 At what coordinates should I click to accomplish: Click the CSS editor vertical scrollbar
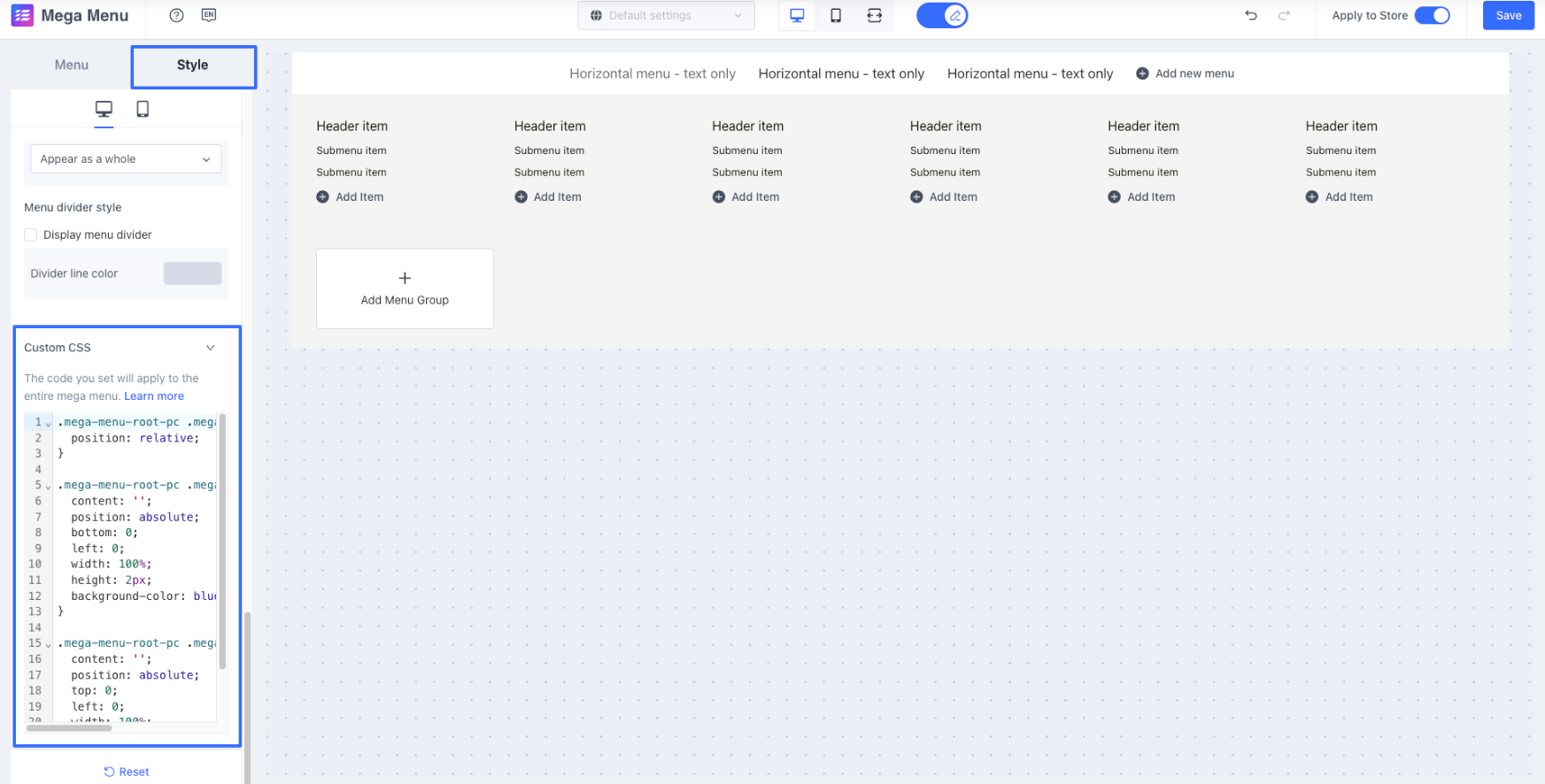221,540
